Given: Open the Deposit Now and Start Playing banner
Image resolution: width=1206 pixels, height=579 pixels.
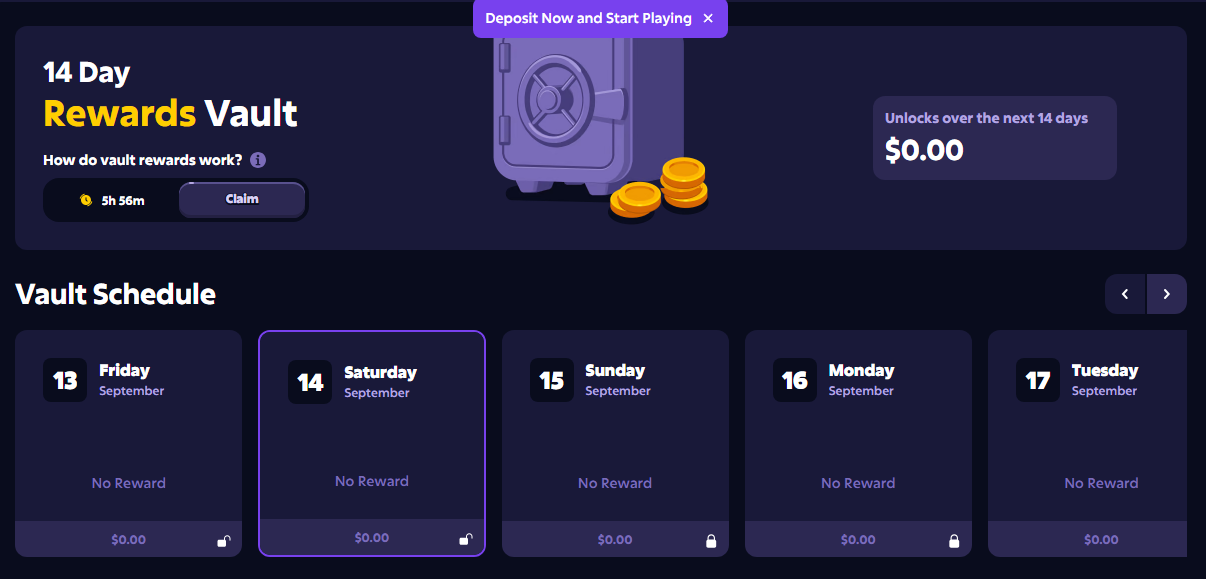Looking at the screenshot, I should 588,18.
